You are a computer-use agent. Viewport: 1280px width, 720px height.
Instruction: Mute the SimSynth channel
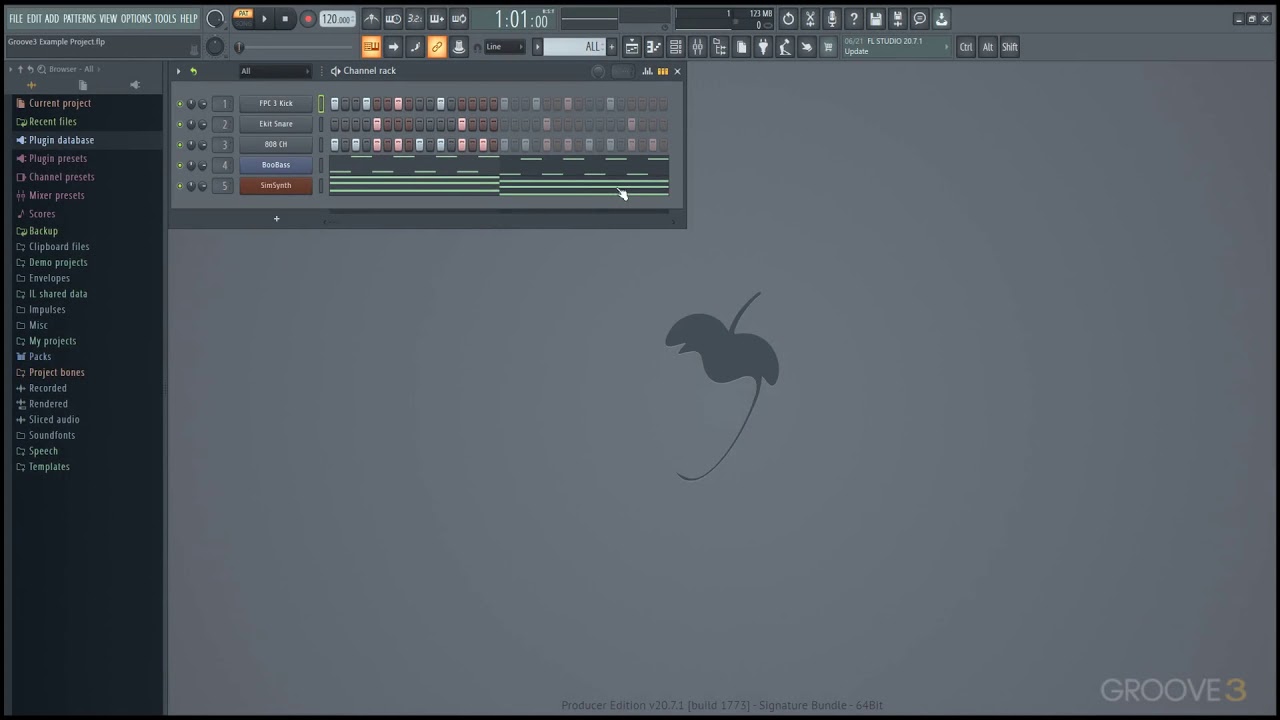tap(180, 186)
